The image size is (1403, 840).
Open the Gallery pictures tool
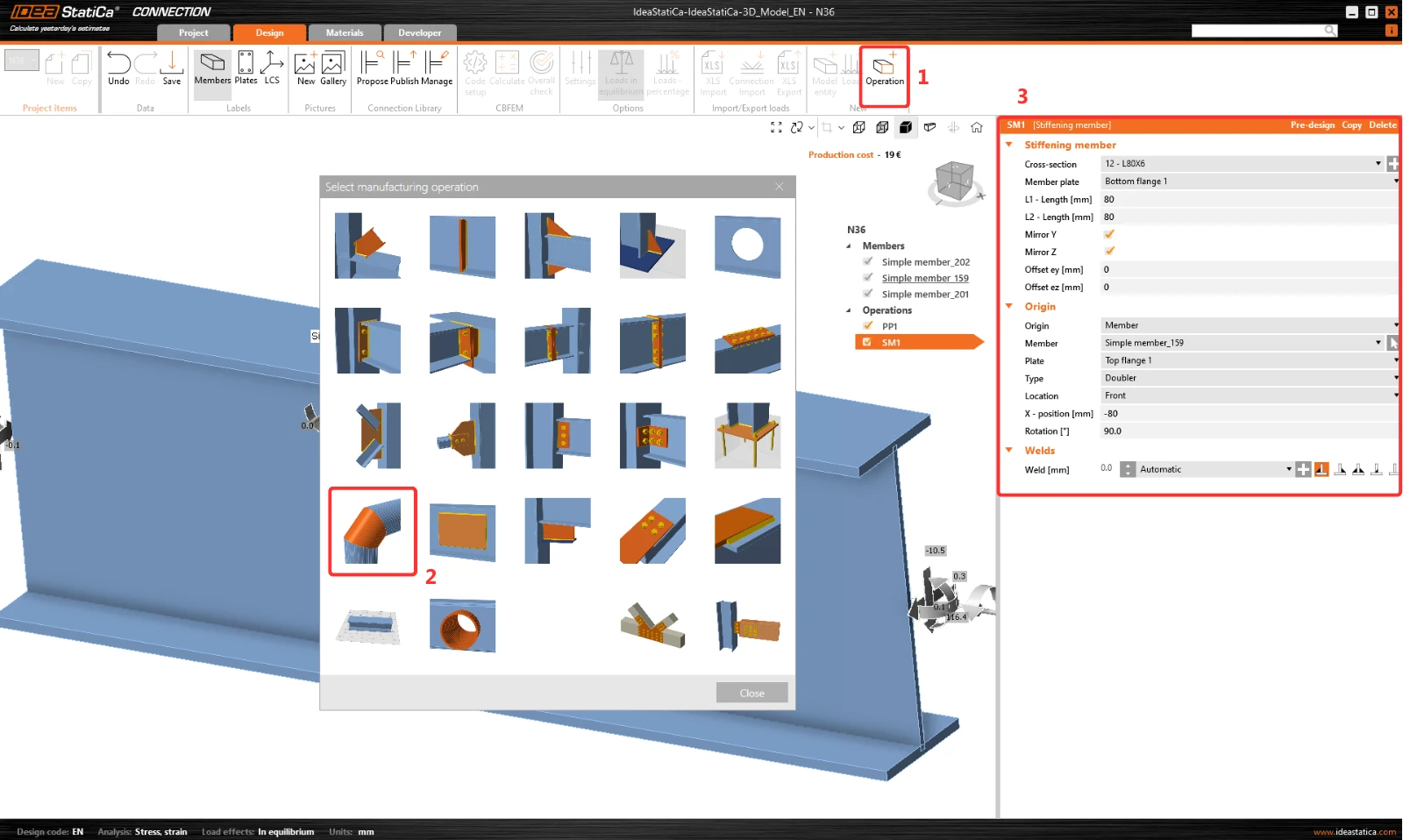333,68
